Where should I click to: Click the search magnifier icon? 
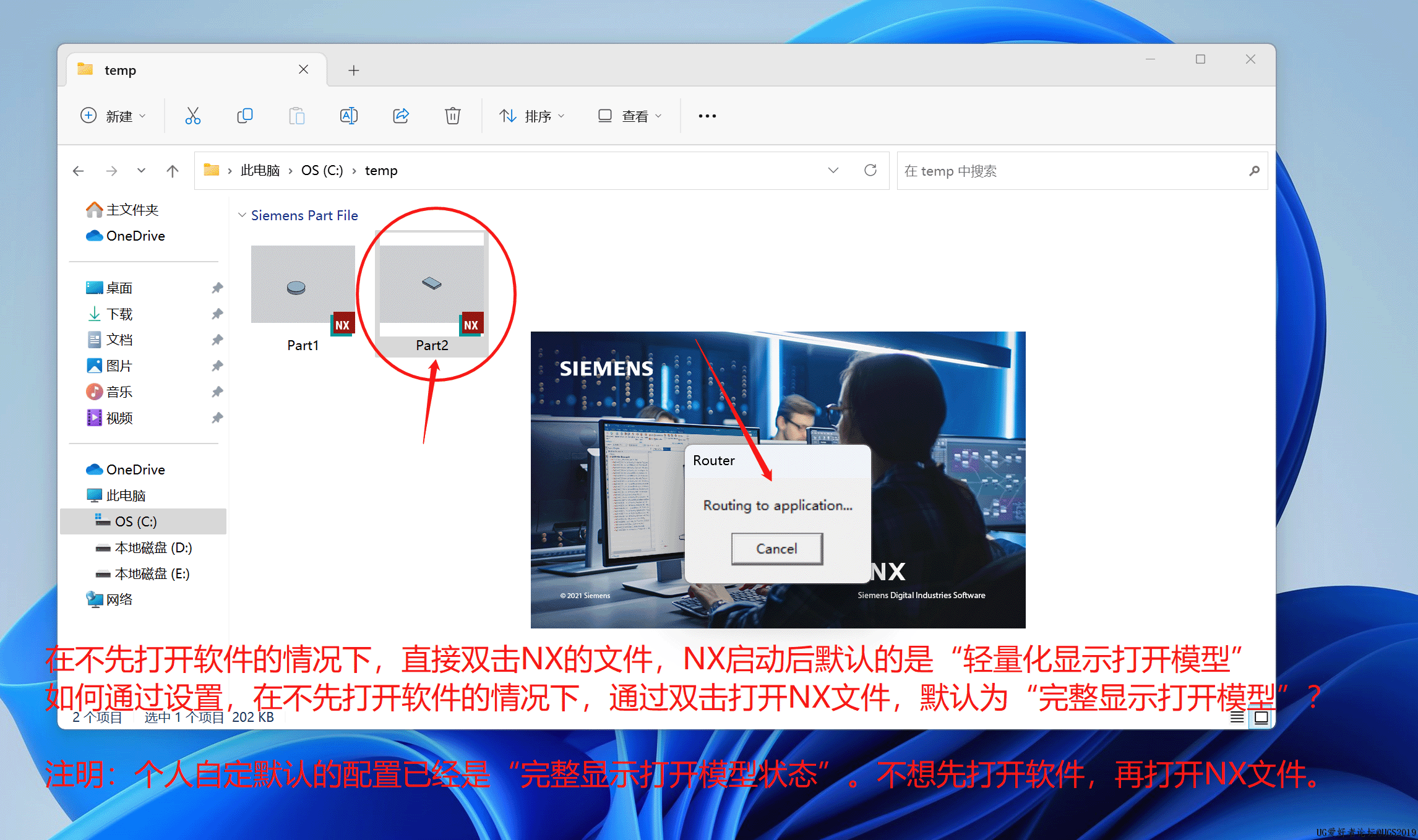coord(1254,171)
